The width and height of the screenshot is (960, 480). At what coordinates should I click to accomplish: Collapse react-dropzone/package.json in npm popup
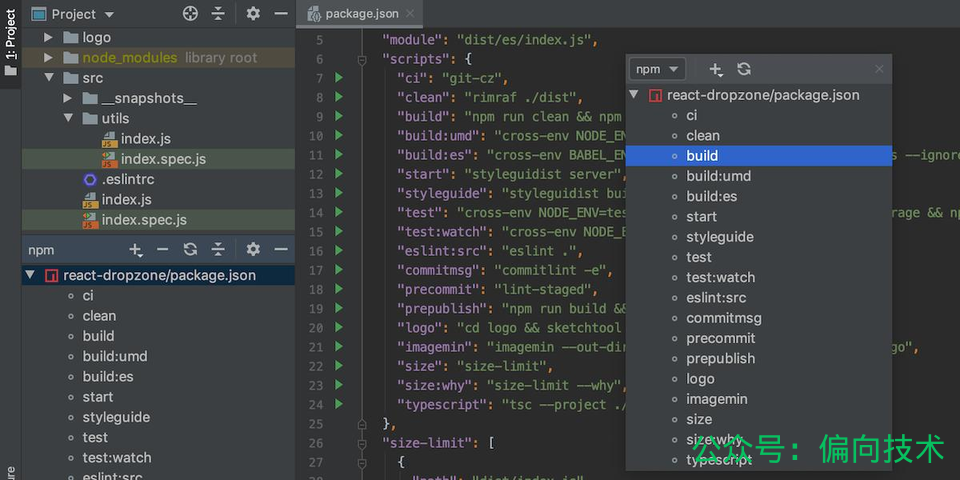click(x=634, y=95)
